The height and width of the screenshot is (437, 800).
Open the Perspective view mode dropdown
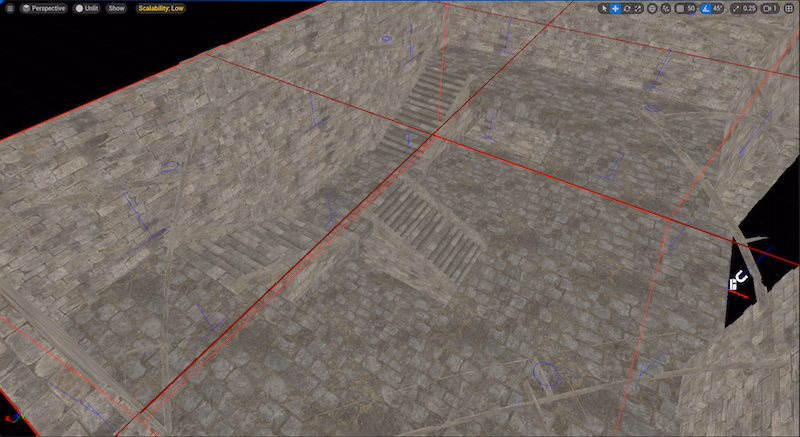pyautogui.click(x=43, y=8)
